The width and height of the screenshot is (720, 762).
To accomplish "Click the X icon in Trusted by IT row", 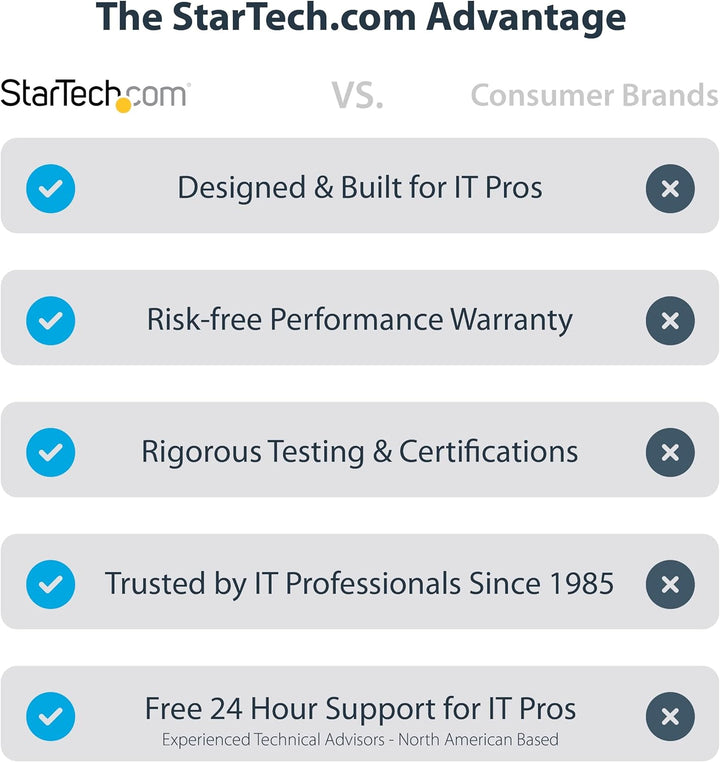I will 670,584.
